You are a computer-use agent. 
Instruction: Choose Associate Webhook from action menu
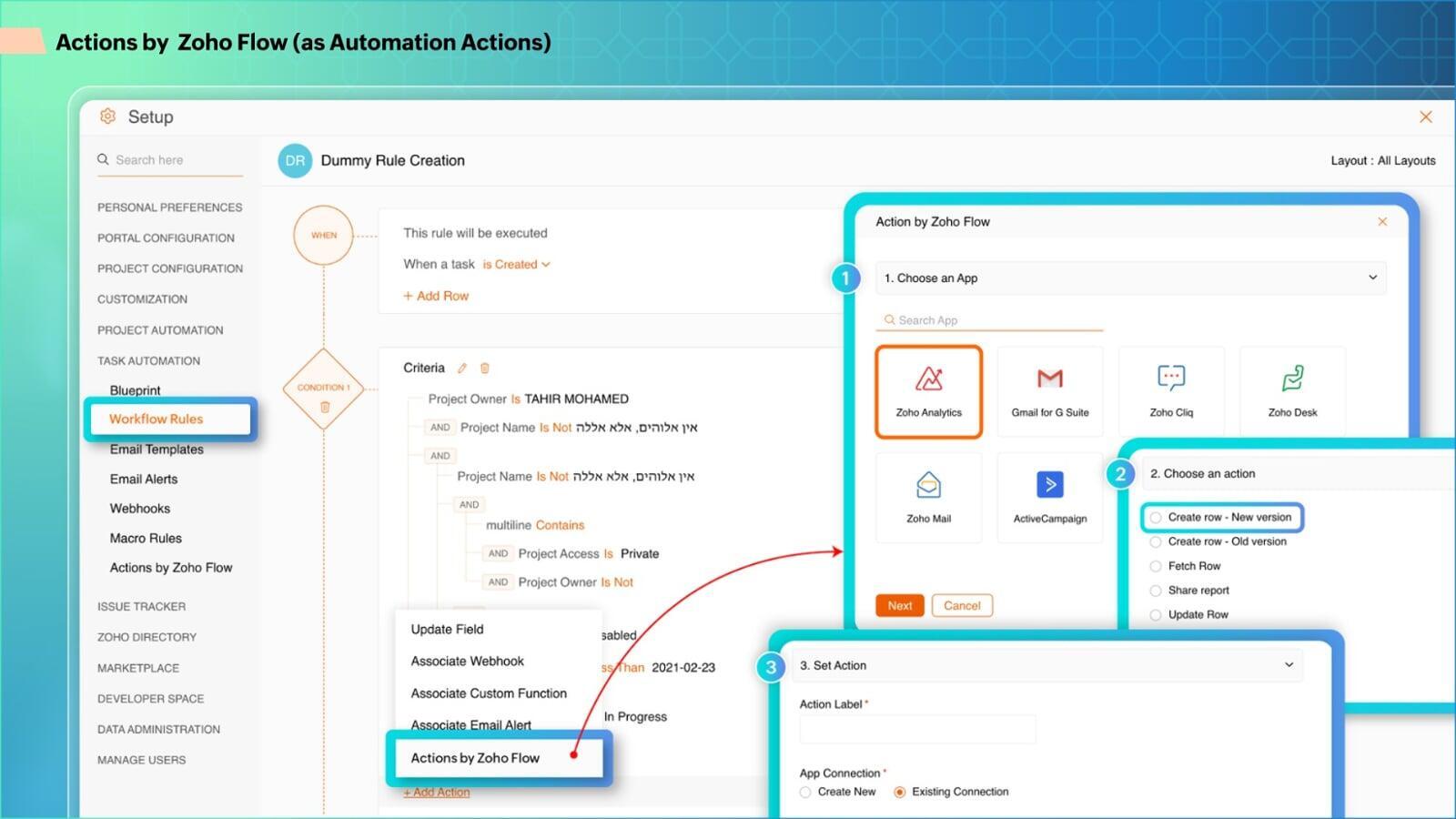tap(467, 661)
